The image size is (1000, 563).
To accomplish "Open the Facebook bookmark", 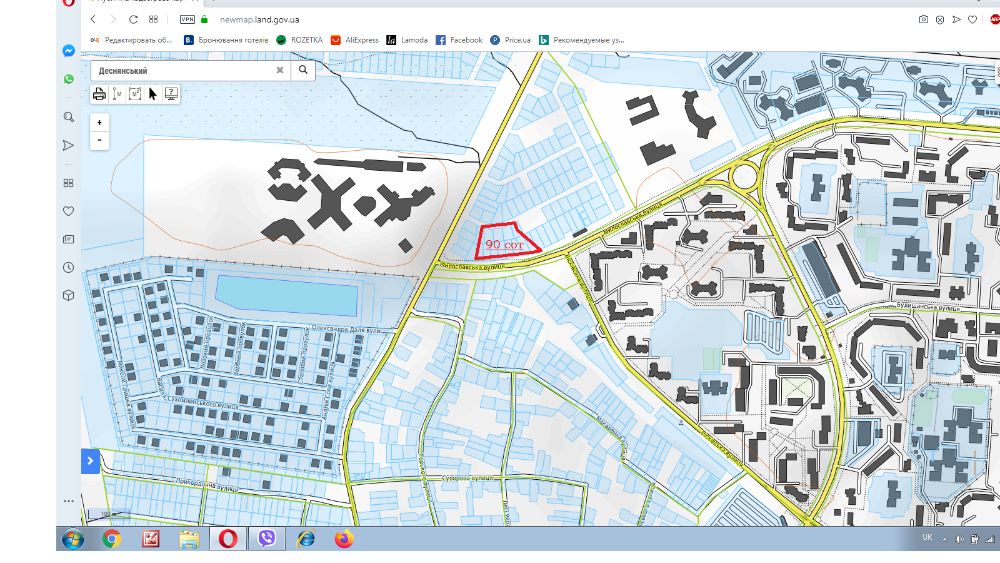I will click(x=459, y=40).
